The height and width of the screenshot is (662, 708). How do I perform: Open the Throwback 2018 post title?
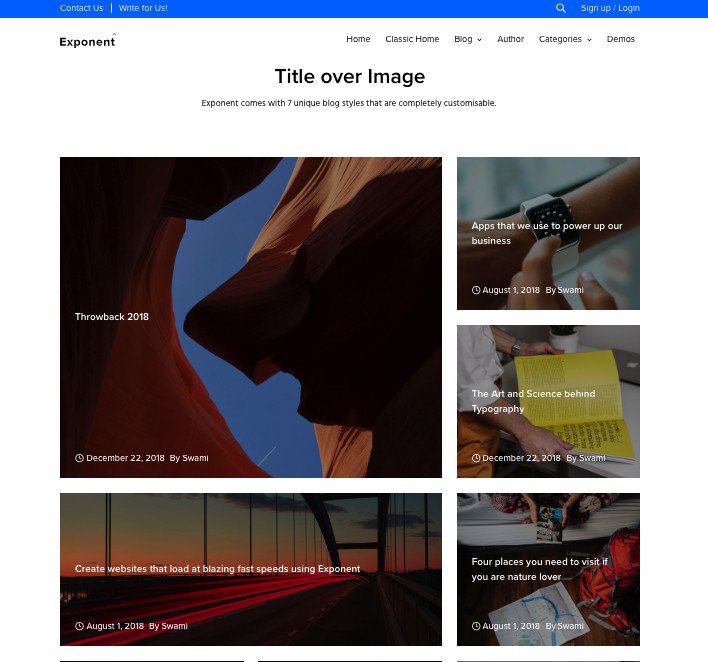coord(112,317)
